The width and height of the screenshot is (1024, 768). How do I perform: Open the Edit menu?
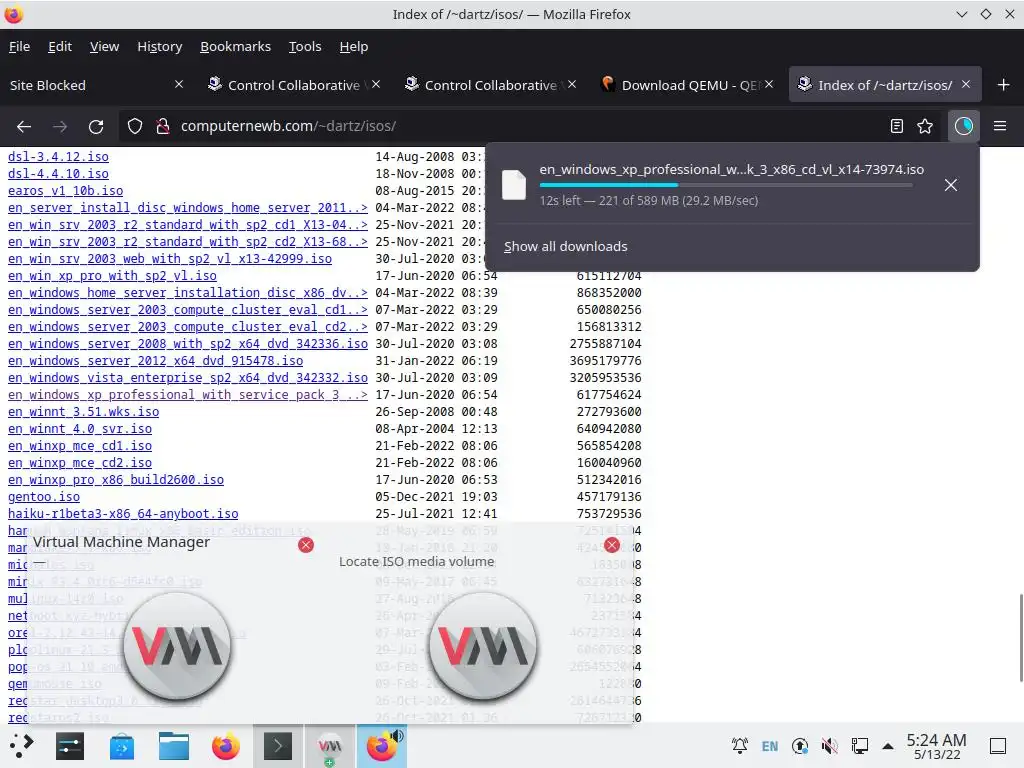pos(59,46)
